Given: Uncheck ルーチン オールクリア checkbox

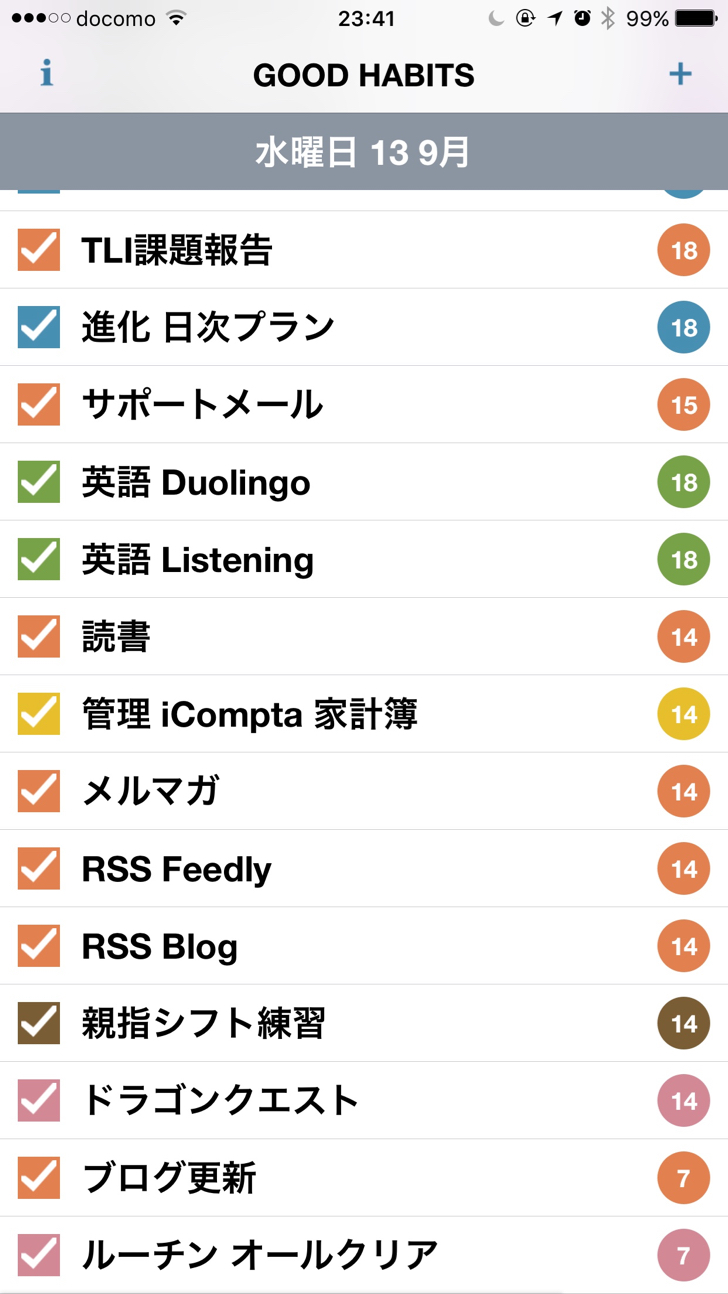Looking at the screenshot, I should (39, 1255).
